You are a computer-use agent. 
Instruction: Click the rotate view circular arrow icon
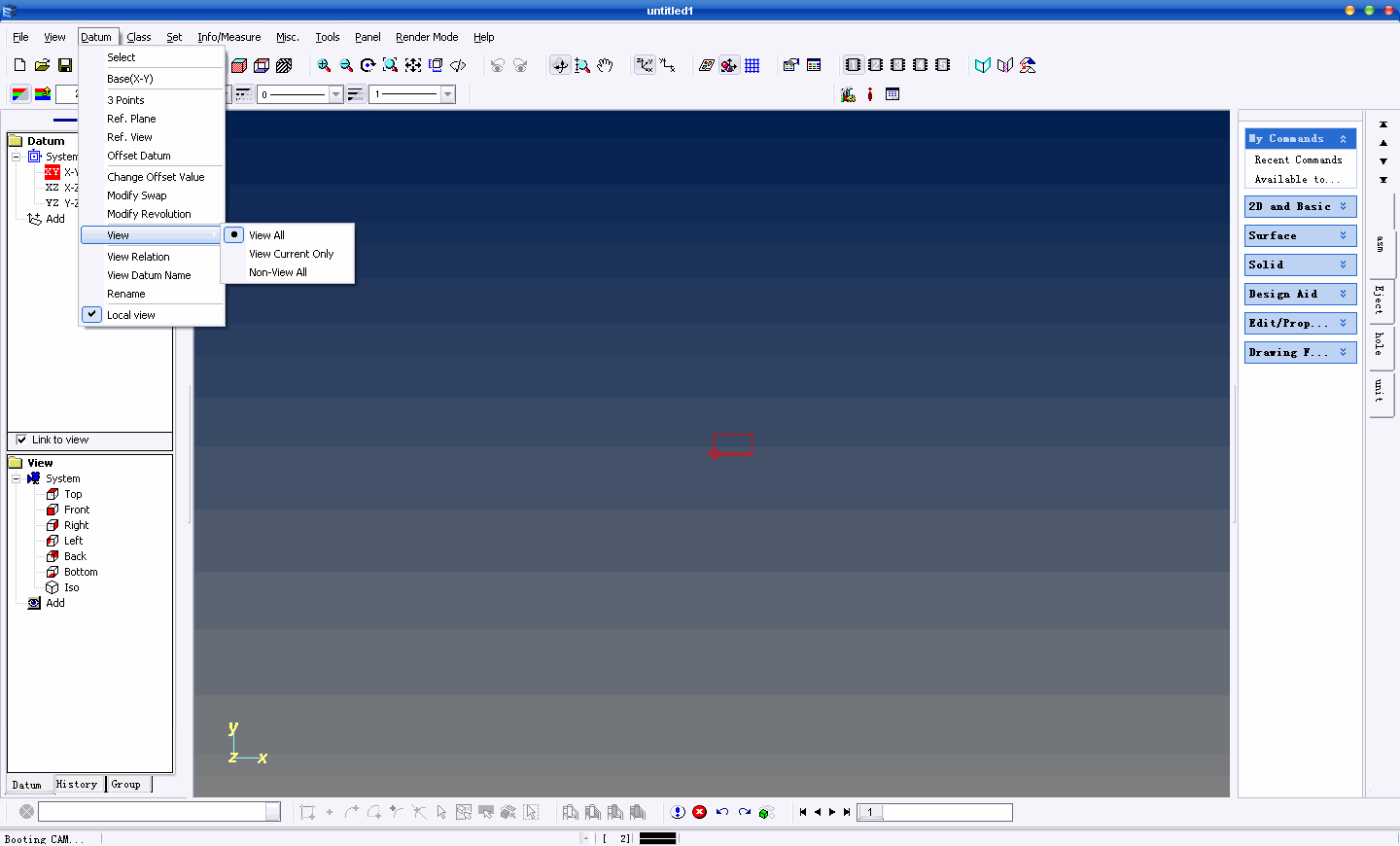point(367,65)
